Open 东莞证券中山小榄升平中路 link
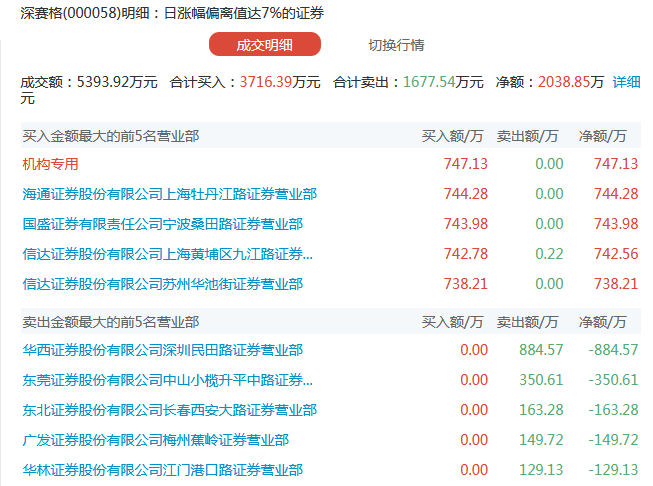 click(167, 380)
